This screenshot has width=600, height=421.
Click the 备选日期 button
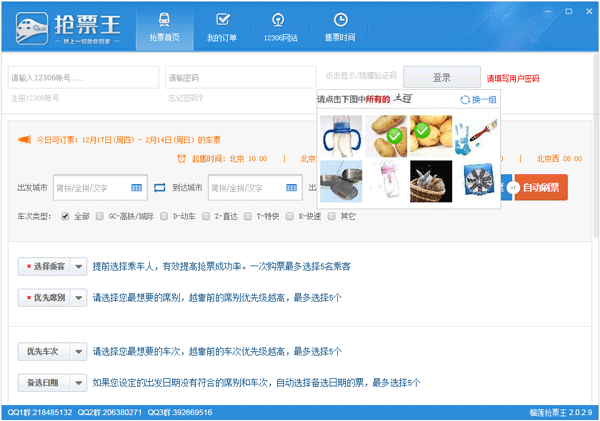coord(44,382)
